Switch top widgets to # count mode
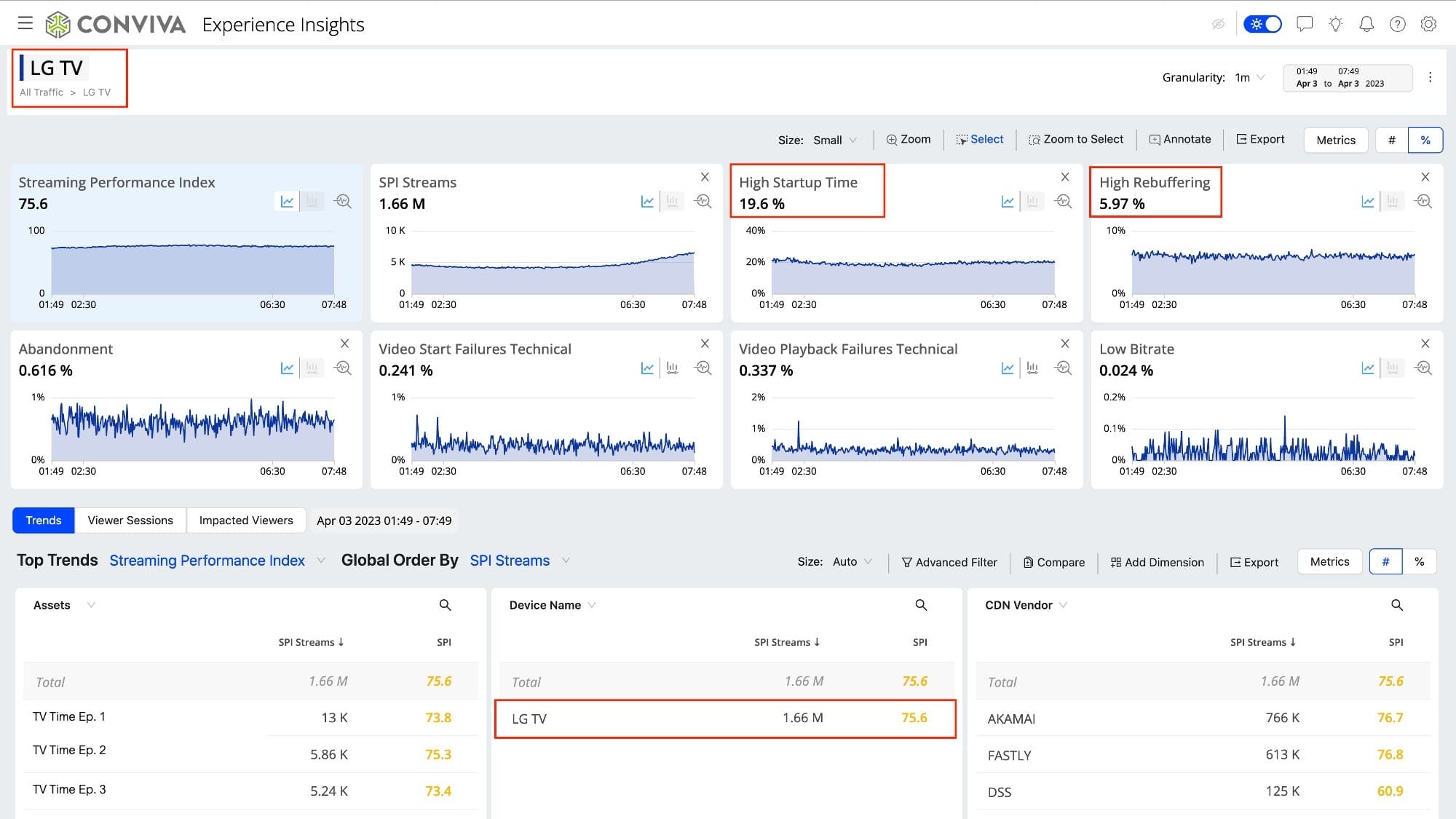The width and height of the screenshot is (1456, 819). (1391, 140)
